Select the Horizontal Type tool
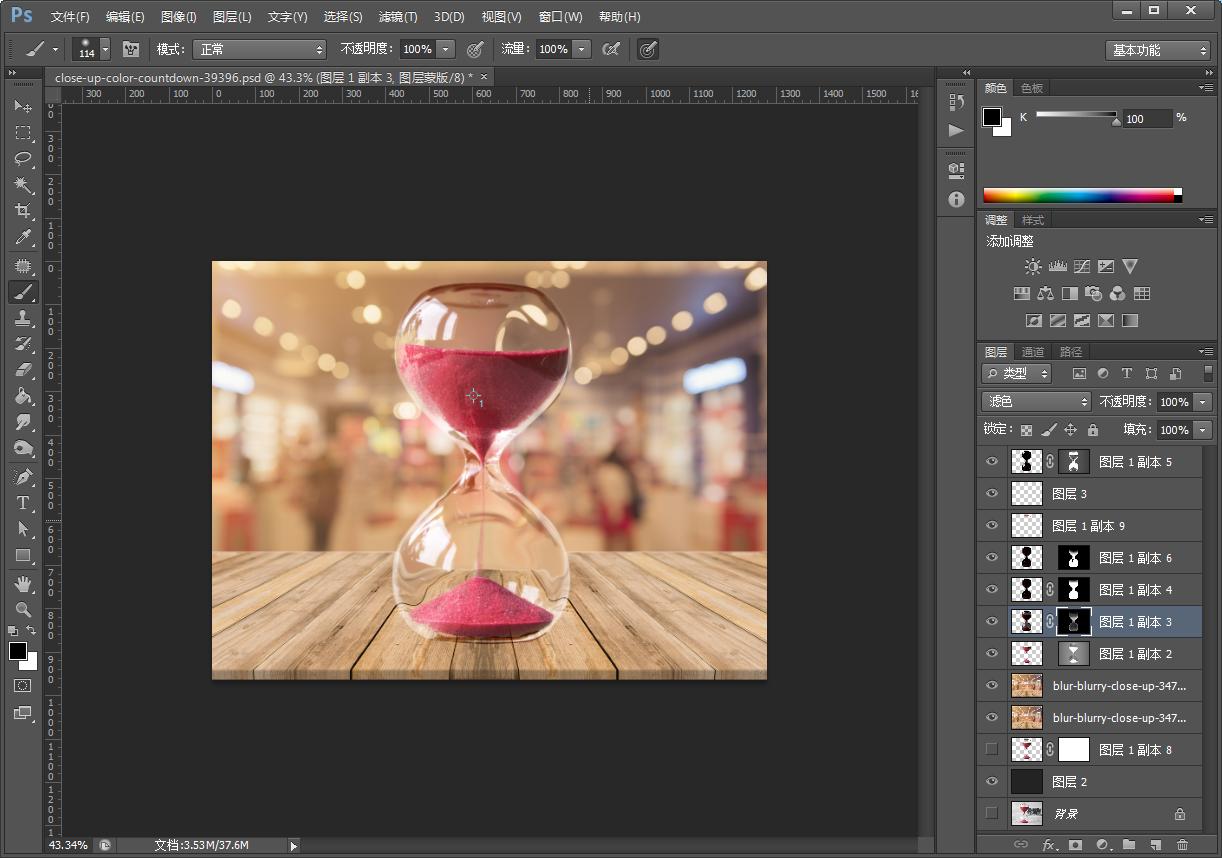 pos(22,503)
